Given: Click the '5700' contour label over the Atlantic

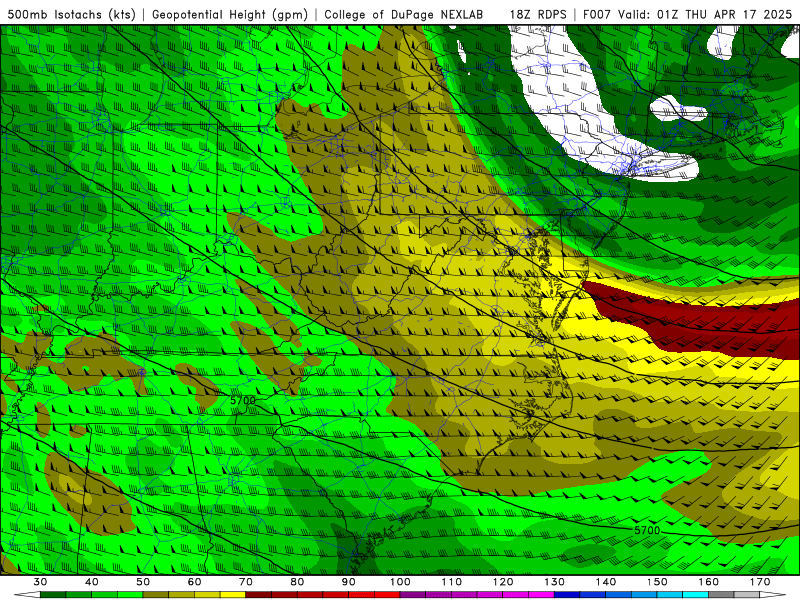Looking at the screenshot, I should (x=647, y=531).
